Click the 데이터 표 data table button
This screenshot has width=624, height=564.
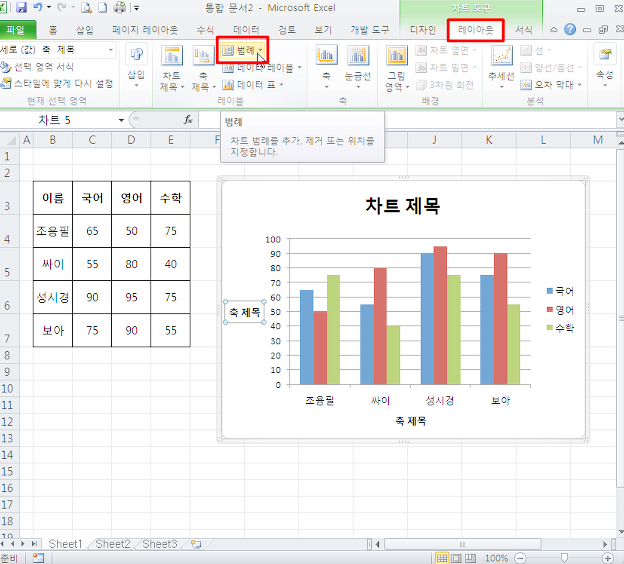pos(252,84)
